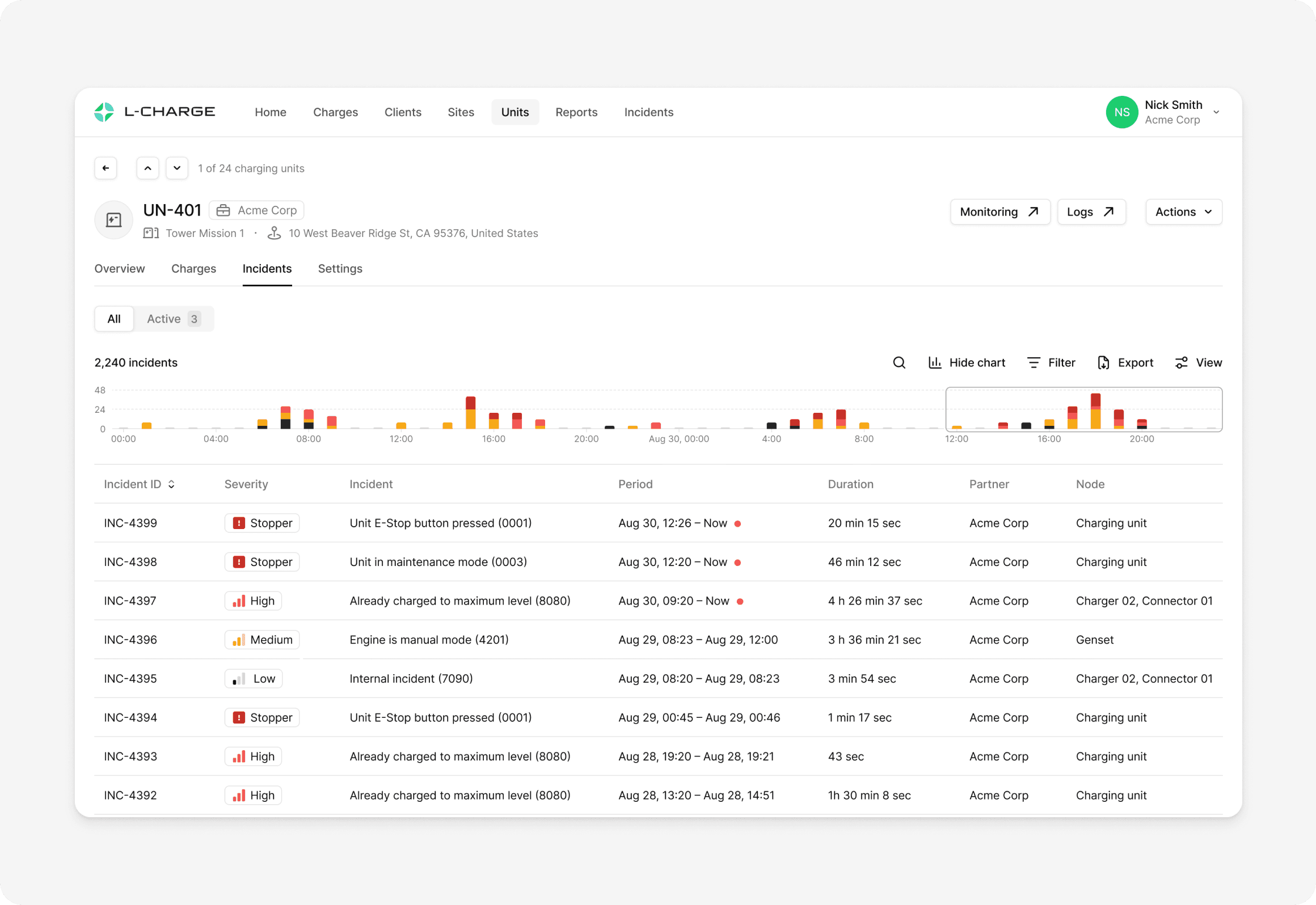The width and height of the screenshot is (1316, 905).
Task: Click the selected chart range window
Action: tap(1083, 409)
